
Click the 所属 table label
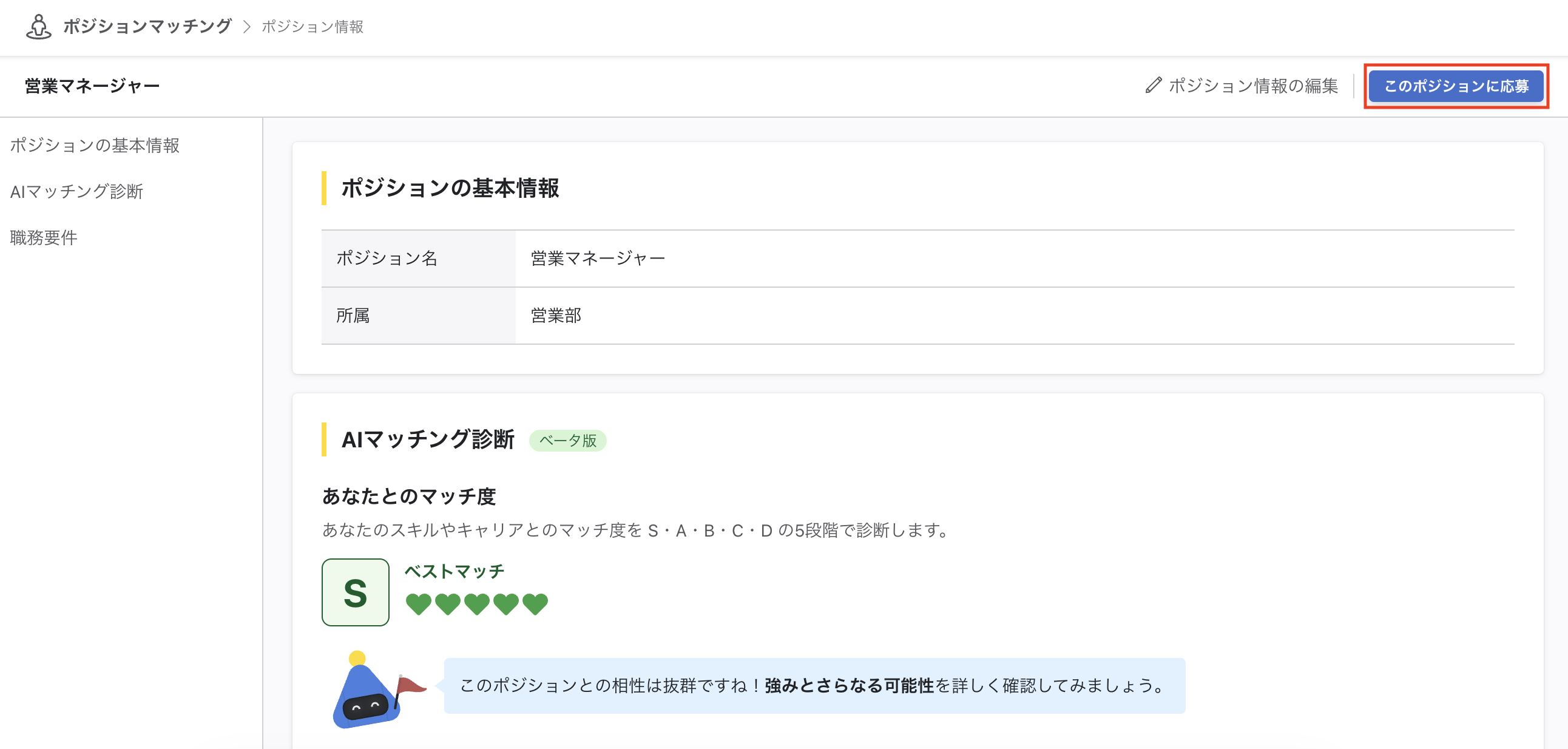click(353, 316)
